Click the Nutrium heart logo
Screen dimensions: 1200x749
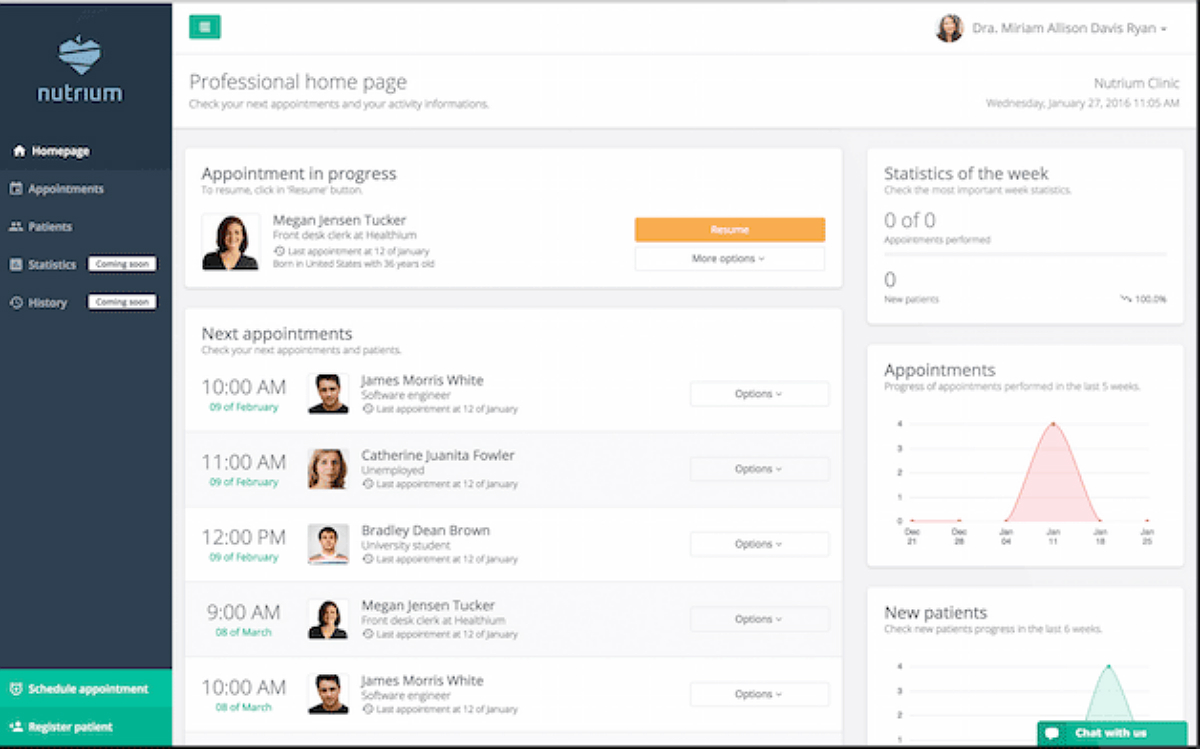coord(80,56)
